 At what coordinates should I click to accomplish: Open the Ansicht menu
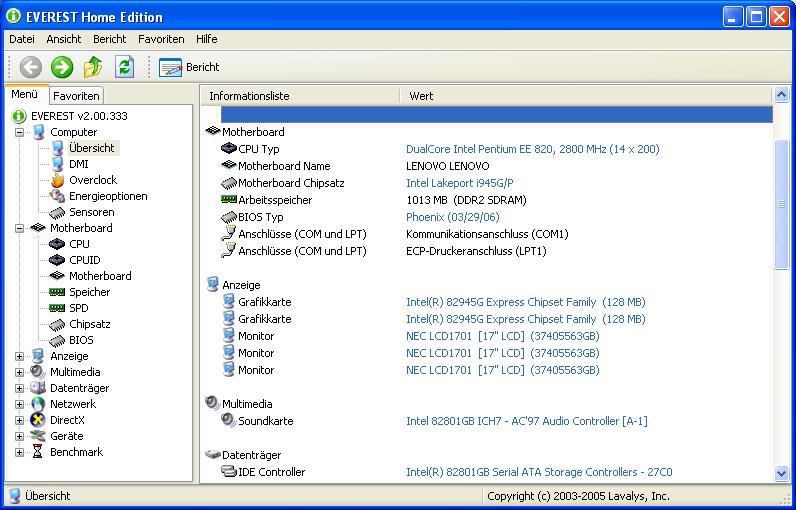click(x=64, y=39)
